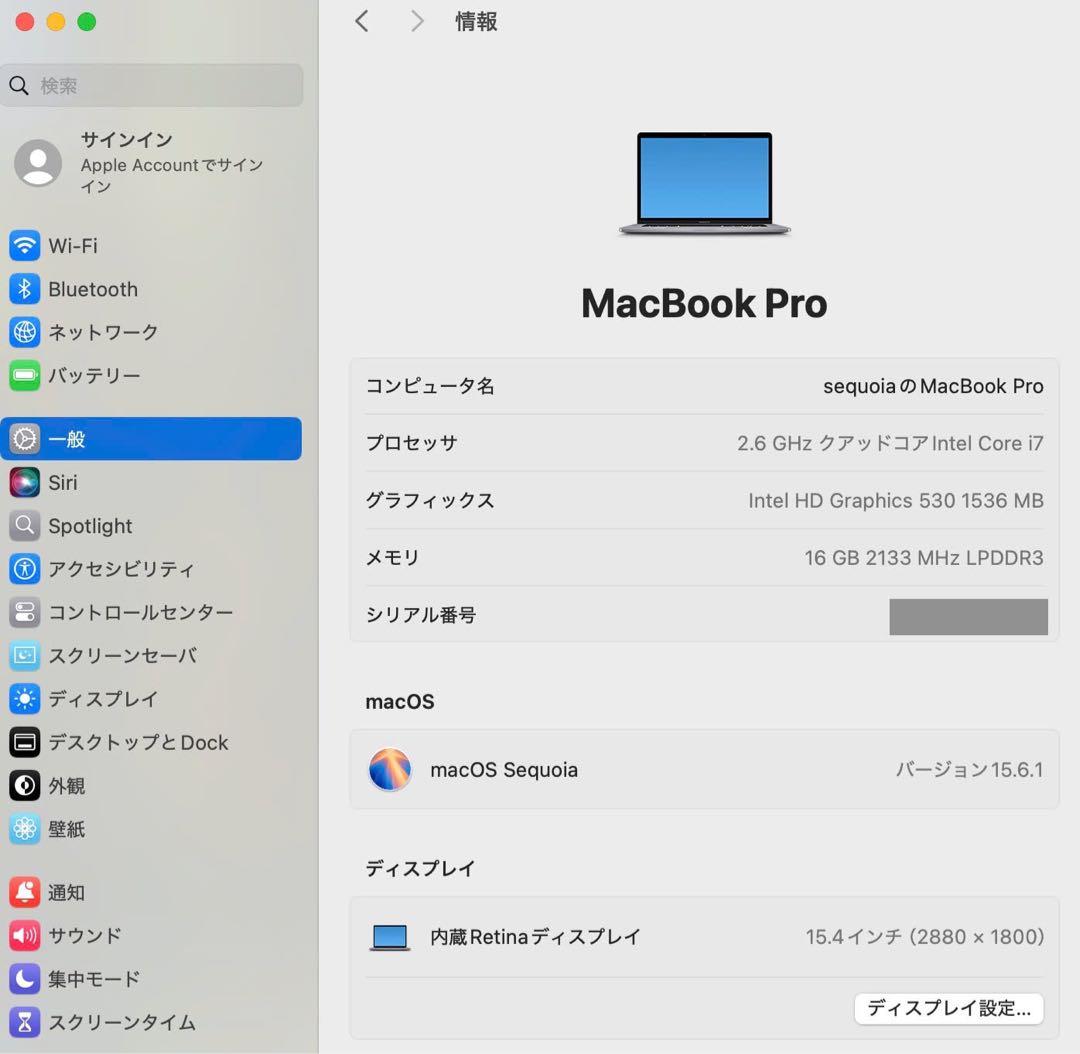Select the Wi-Fi icon in sidebar
The image size is (1080, 1054).
pos(25,245)
